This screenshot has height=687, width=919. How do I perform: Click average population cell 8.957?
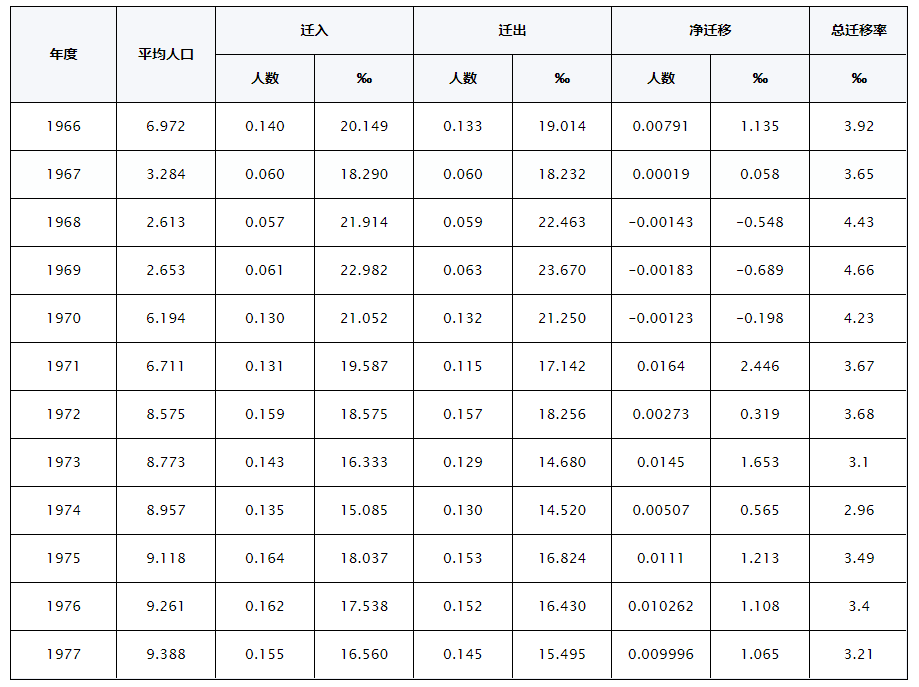(165, 510)
